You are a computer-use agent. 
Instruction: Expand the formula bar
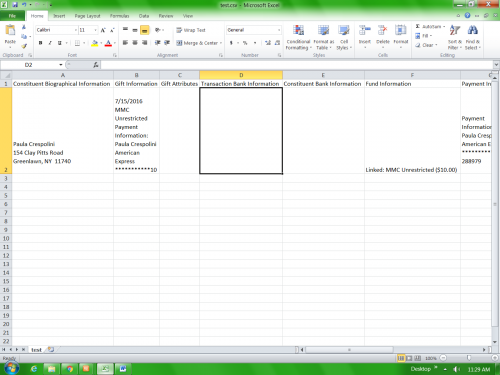(x=496, y=65)
